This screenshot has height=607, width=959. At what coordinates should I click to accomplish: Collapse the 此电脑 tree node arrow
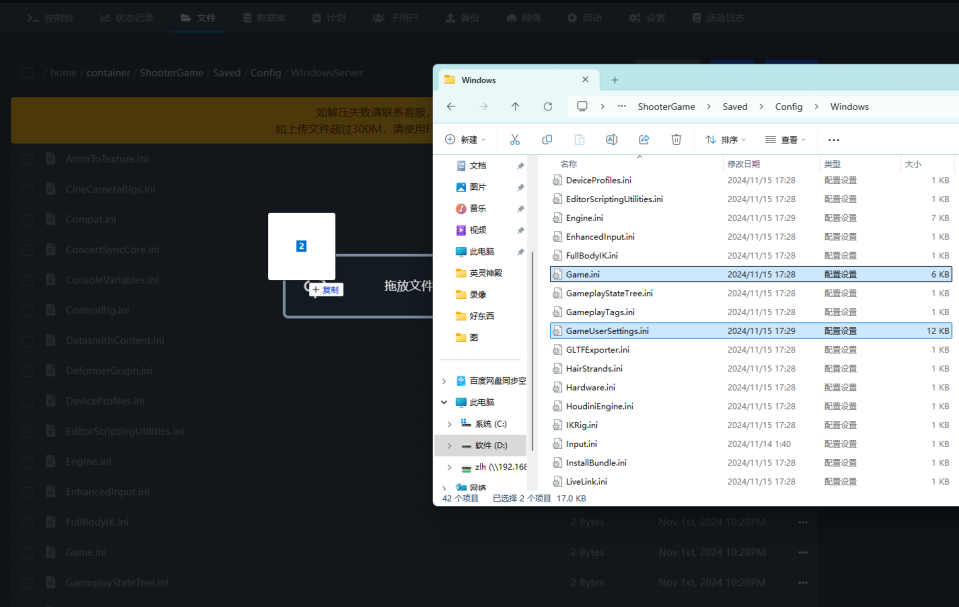coord(444,402)
